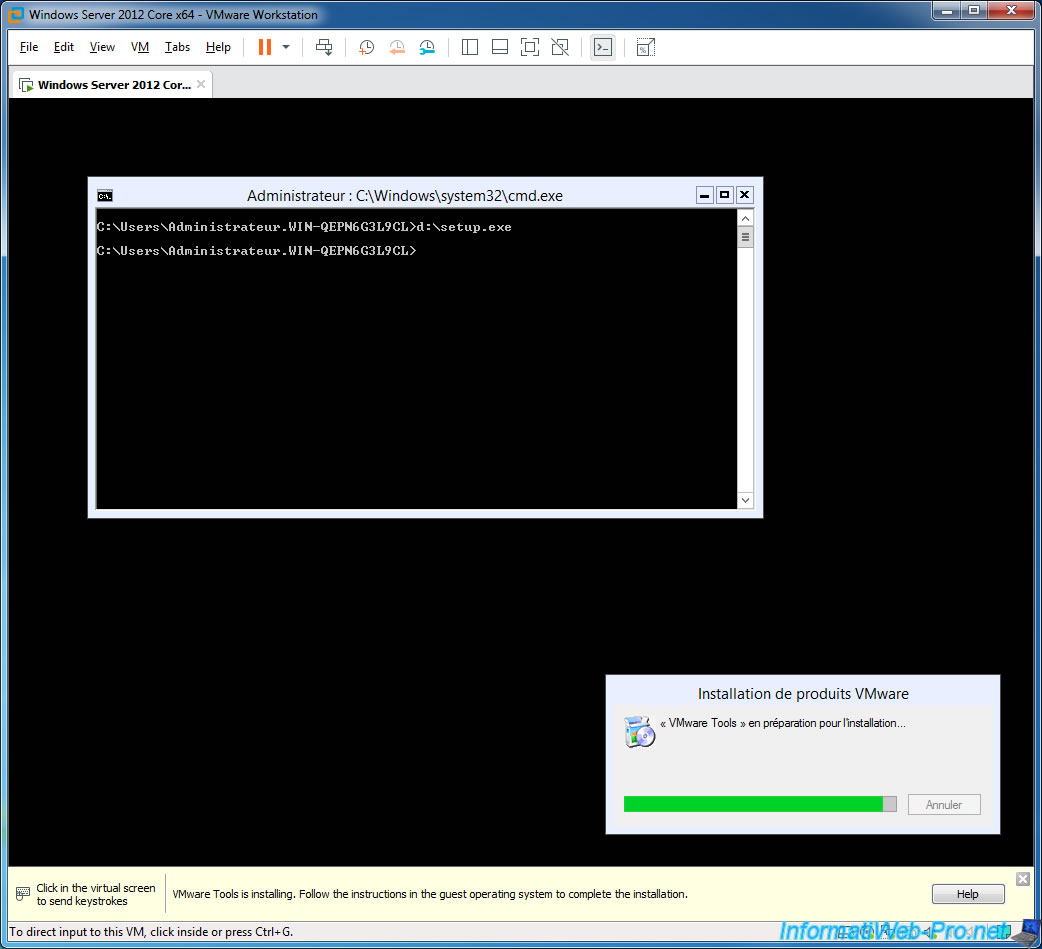Click the cmd.exe window icon

pyautogui.click(x=105, y=195)
